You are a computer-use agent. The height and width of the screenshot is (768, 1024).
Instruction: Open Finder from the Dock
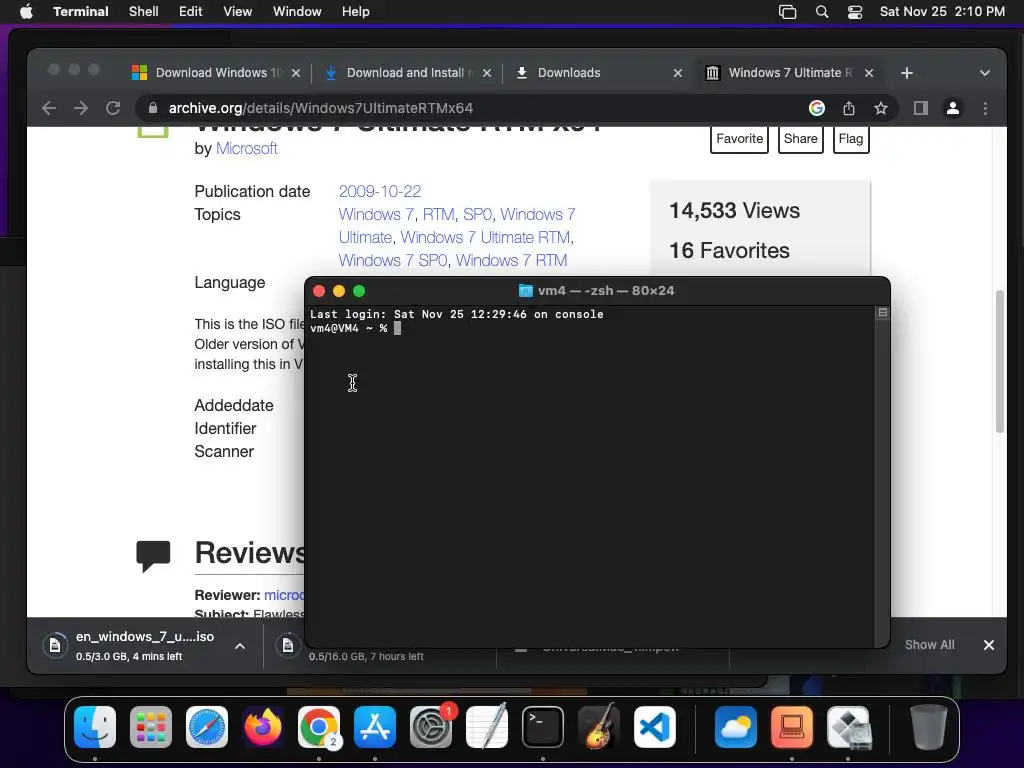(95, 727)
